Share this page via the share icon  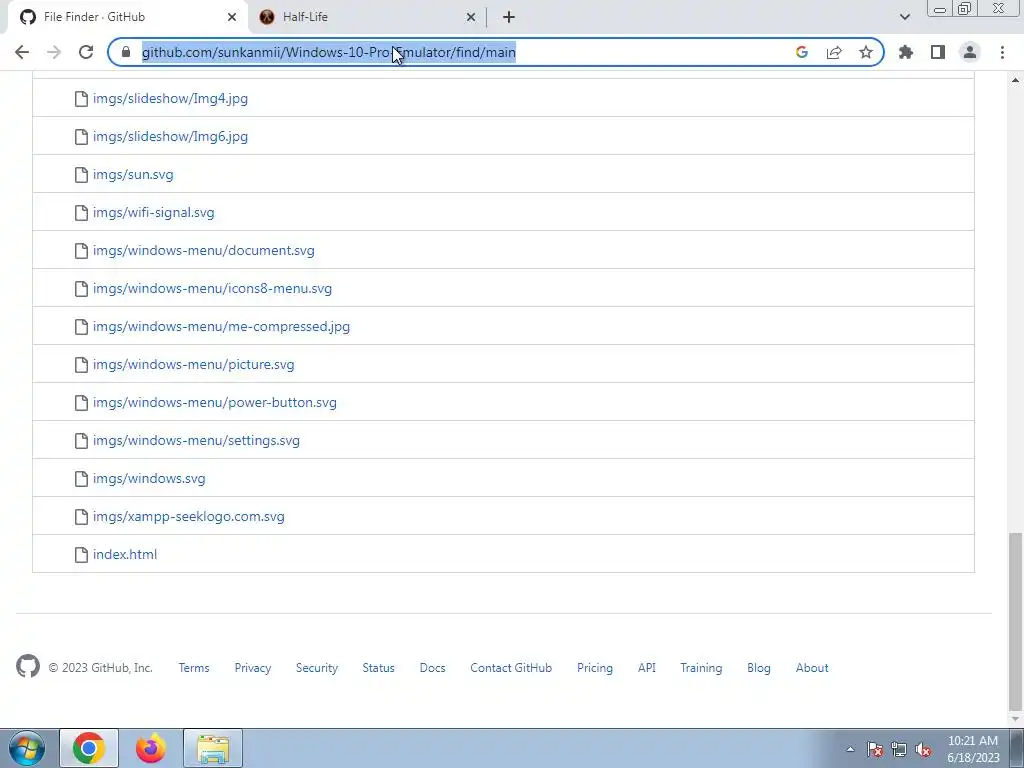(834, 52)
